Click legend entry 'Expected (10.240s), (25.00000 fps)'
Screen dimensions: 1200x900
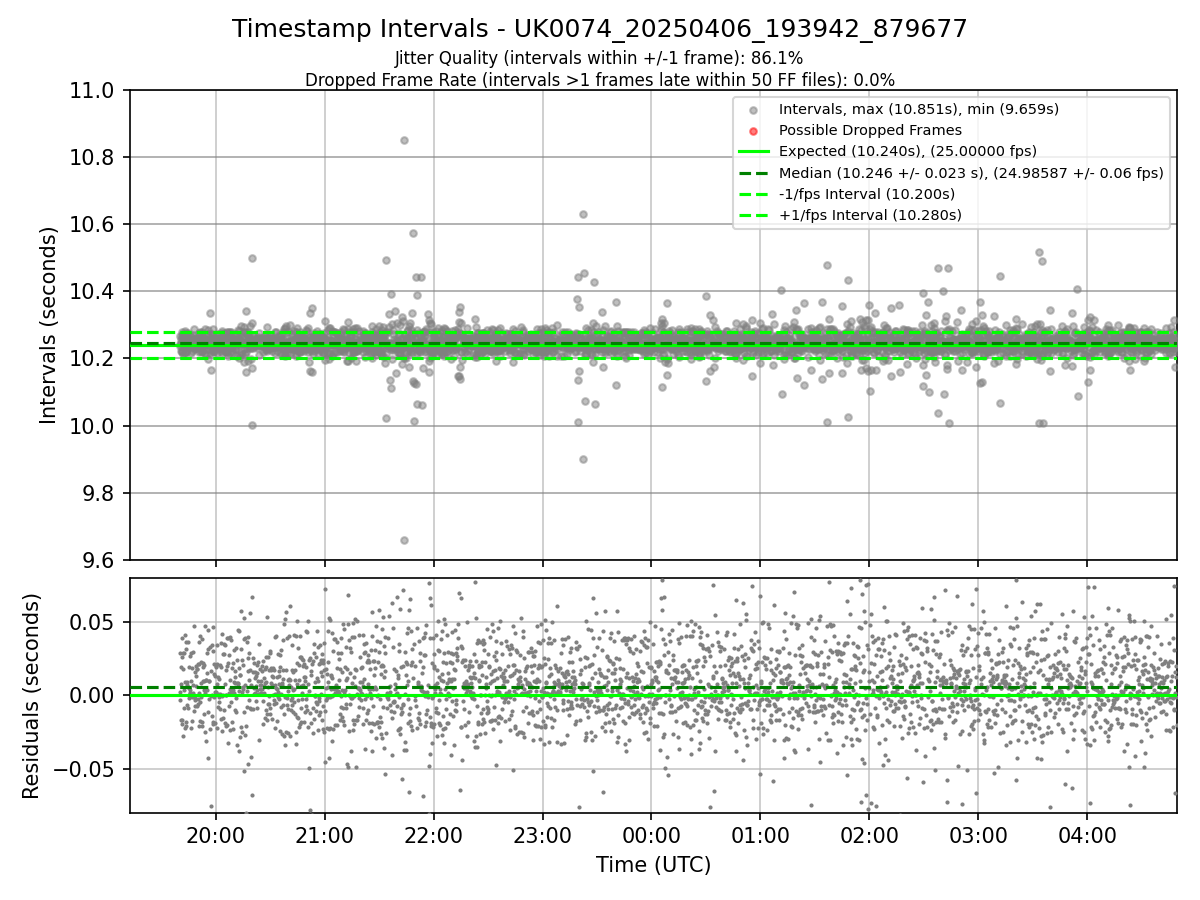(908, 151)
